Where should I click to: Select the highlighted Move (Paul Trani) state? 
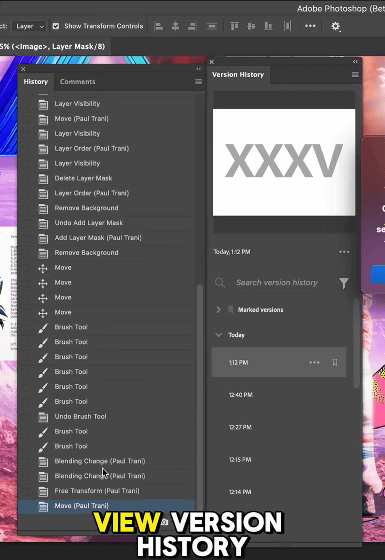pos(106,506)
